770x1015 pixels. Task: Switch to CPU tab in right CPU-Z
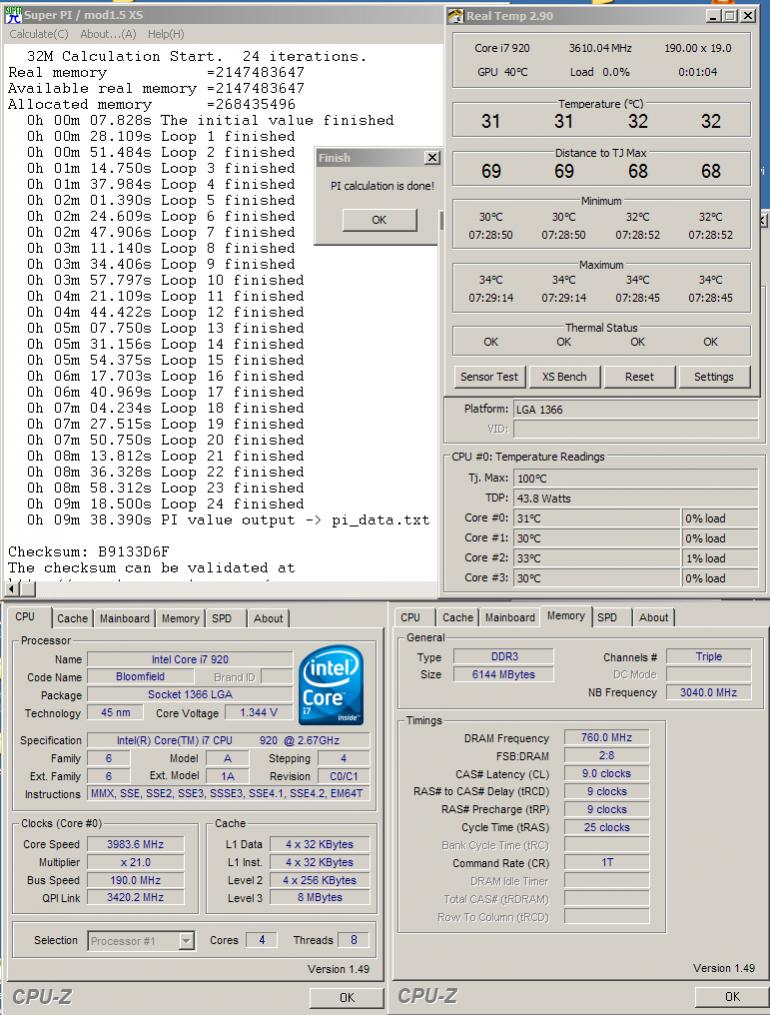tap(410, 618)
